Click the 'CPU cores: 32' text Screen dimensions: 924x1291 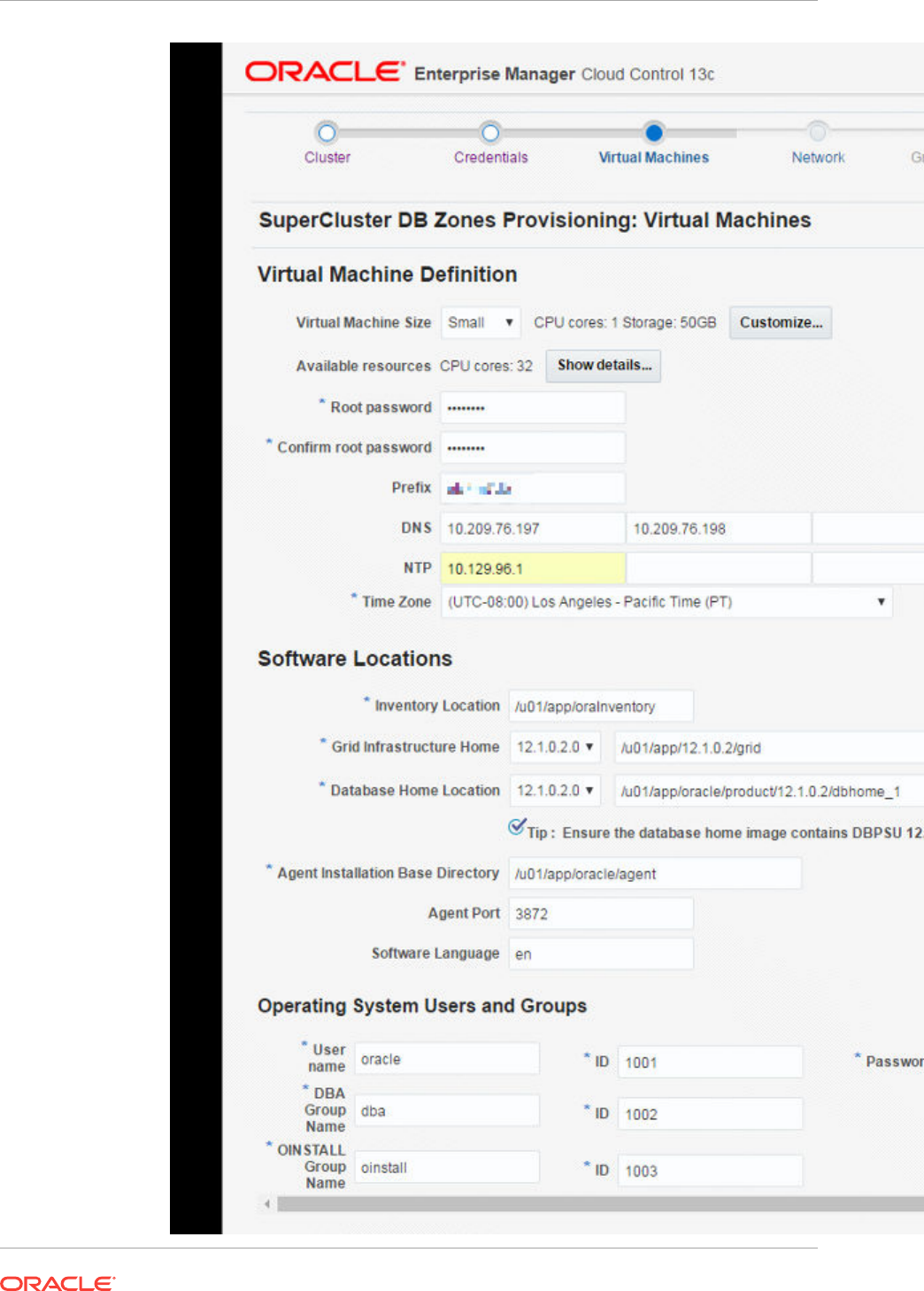[x=486, y=366]
